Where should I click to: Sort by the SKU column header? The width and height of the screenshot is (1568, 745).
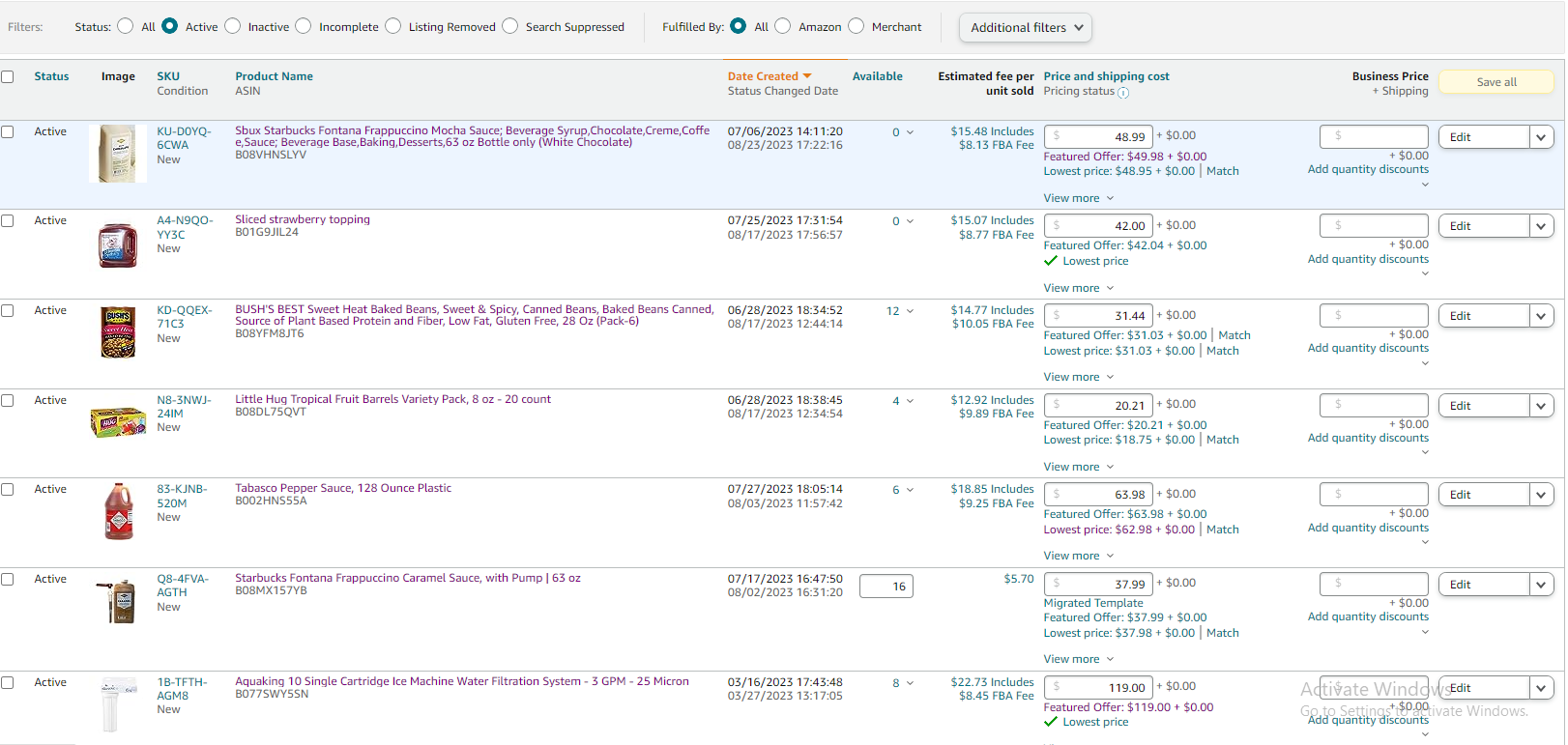168,76
